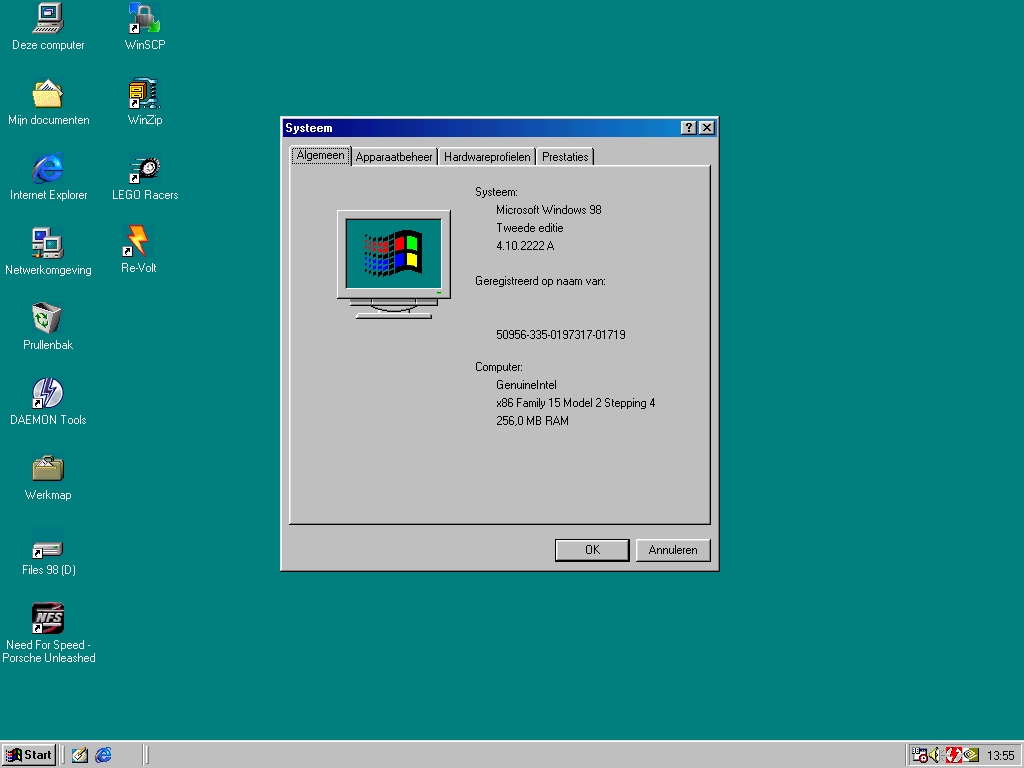Click the volume speaker tray icon
The height and width of the screenshot is (768, 1024).
click(x=936, y=755)
